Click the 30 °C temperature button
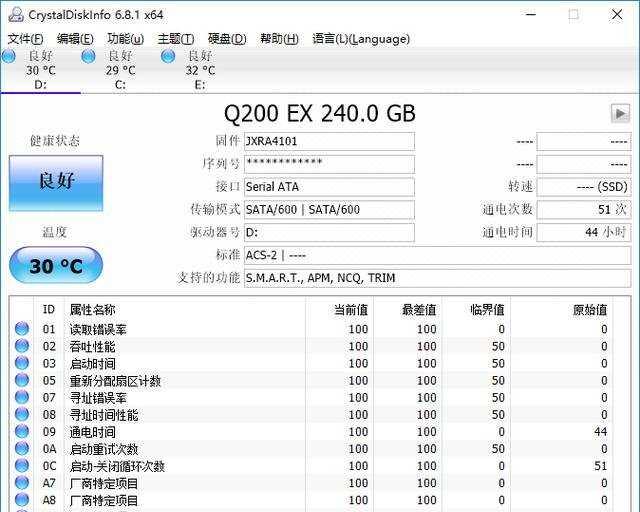The height and width of the screenshot is (512, 640). (x=56, y=265)
